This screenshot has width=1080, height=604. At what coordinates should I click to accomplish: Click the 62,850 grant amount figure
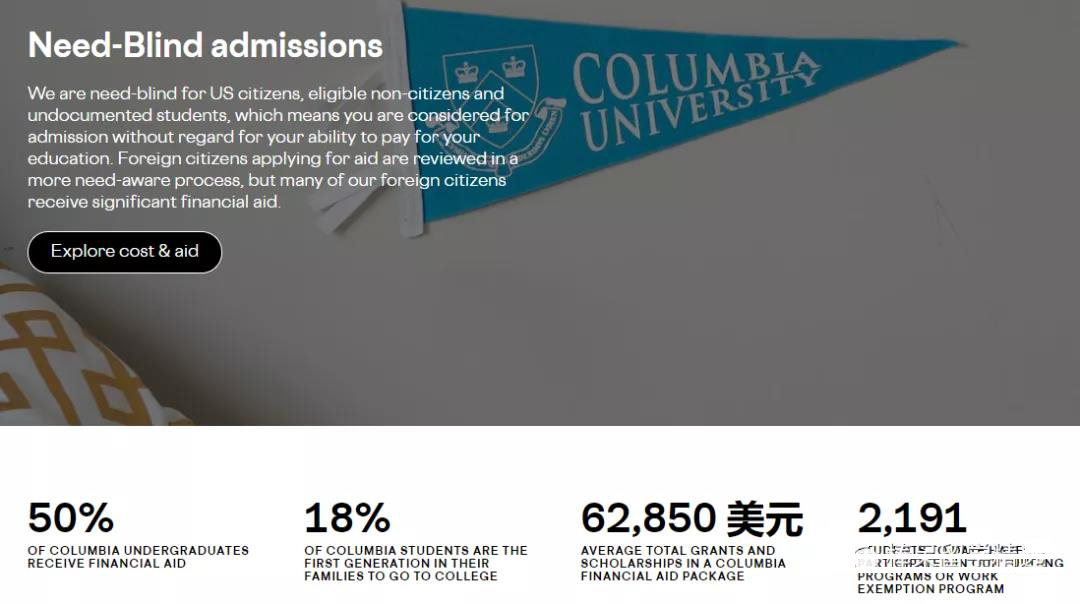tap(649, 518)
